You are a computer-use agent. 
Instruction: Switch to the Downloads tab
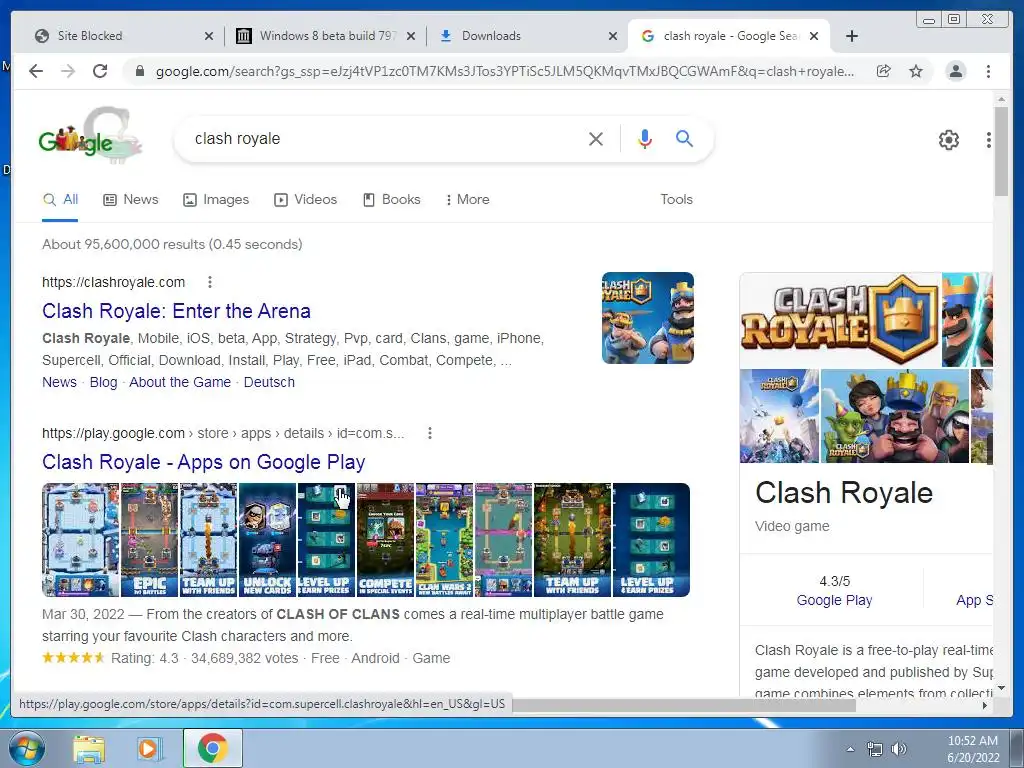coord(526,36)
